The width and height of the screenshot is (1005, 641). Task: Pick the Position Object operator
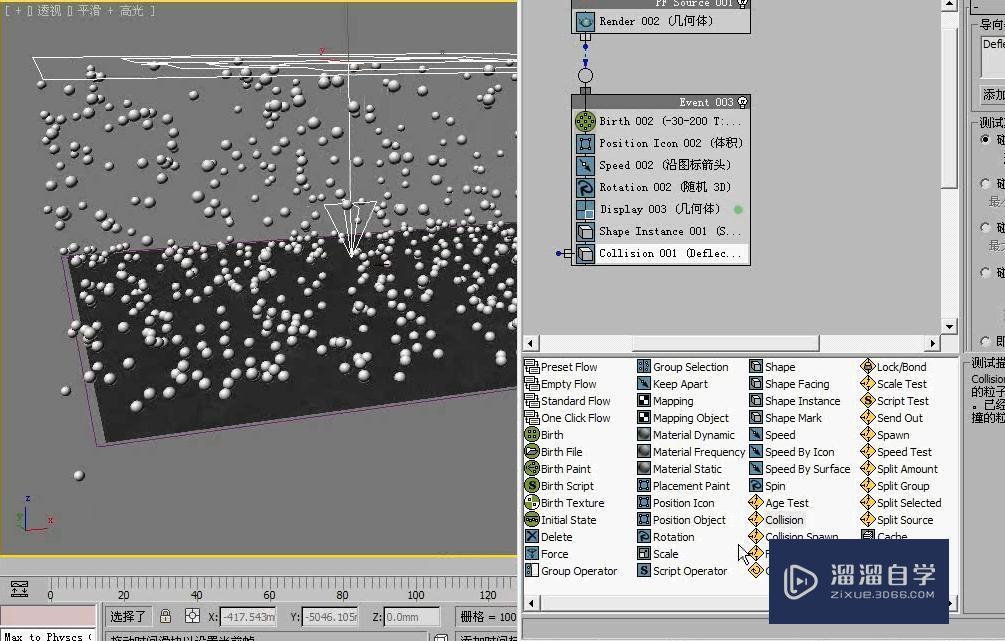pyautogui.click(x=681, y=520)
